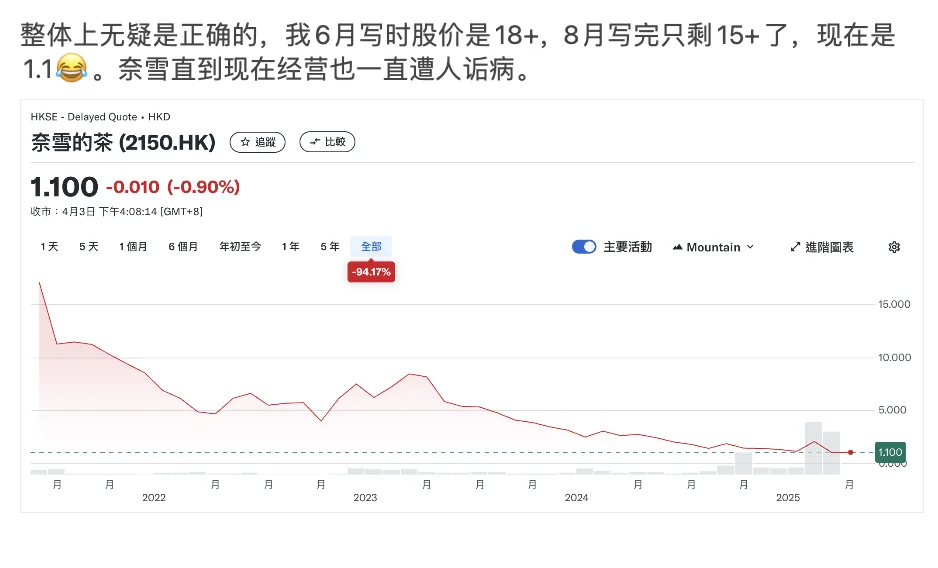The width and height of the screenshot is (938, 568).
Task: Click the 收市 closing time text
Action: [x=117, y=211]
